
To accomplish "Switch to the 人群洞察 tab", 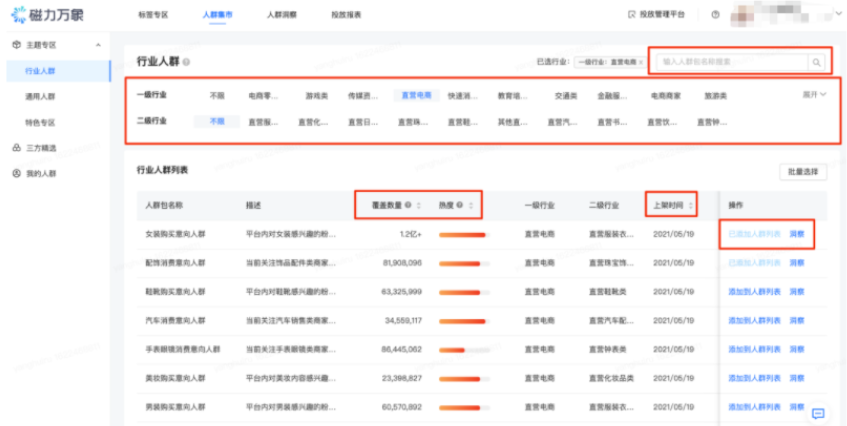I will coord(282,15).
